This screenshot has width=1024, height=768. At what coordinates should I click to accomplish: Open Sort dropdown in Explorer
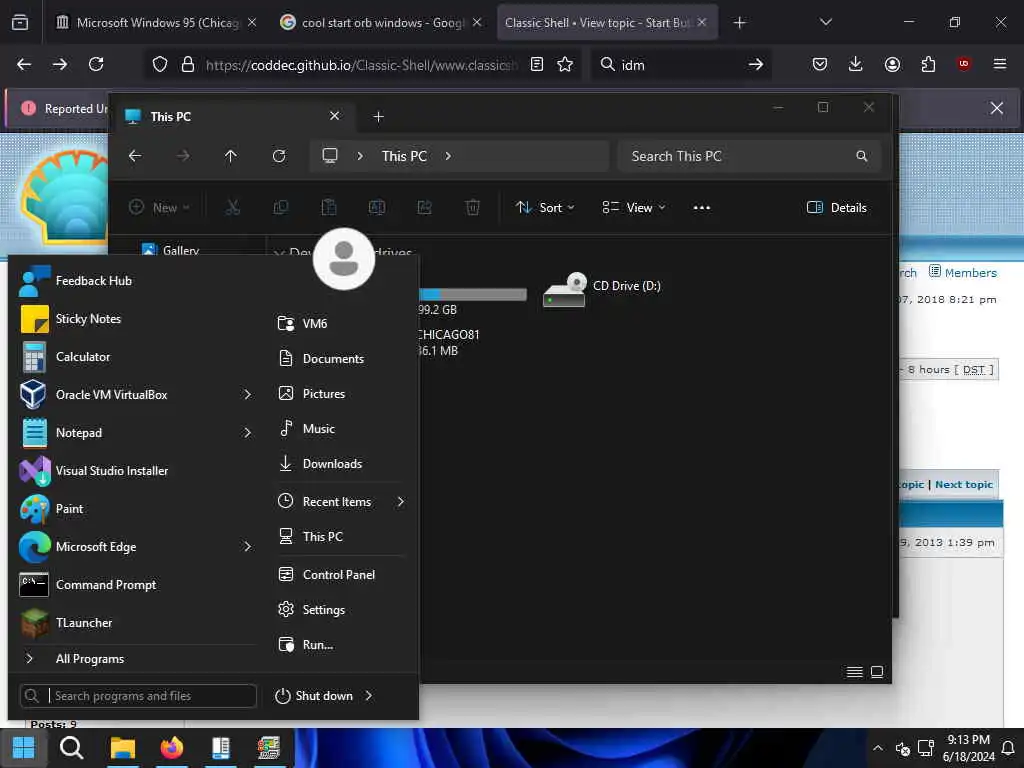[545, 208]
